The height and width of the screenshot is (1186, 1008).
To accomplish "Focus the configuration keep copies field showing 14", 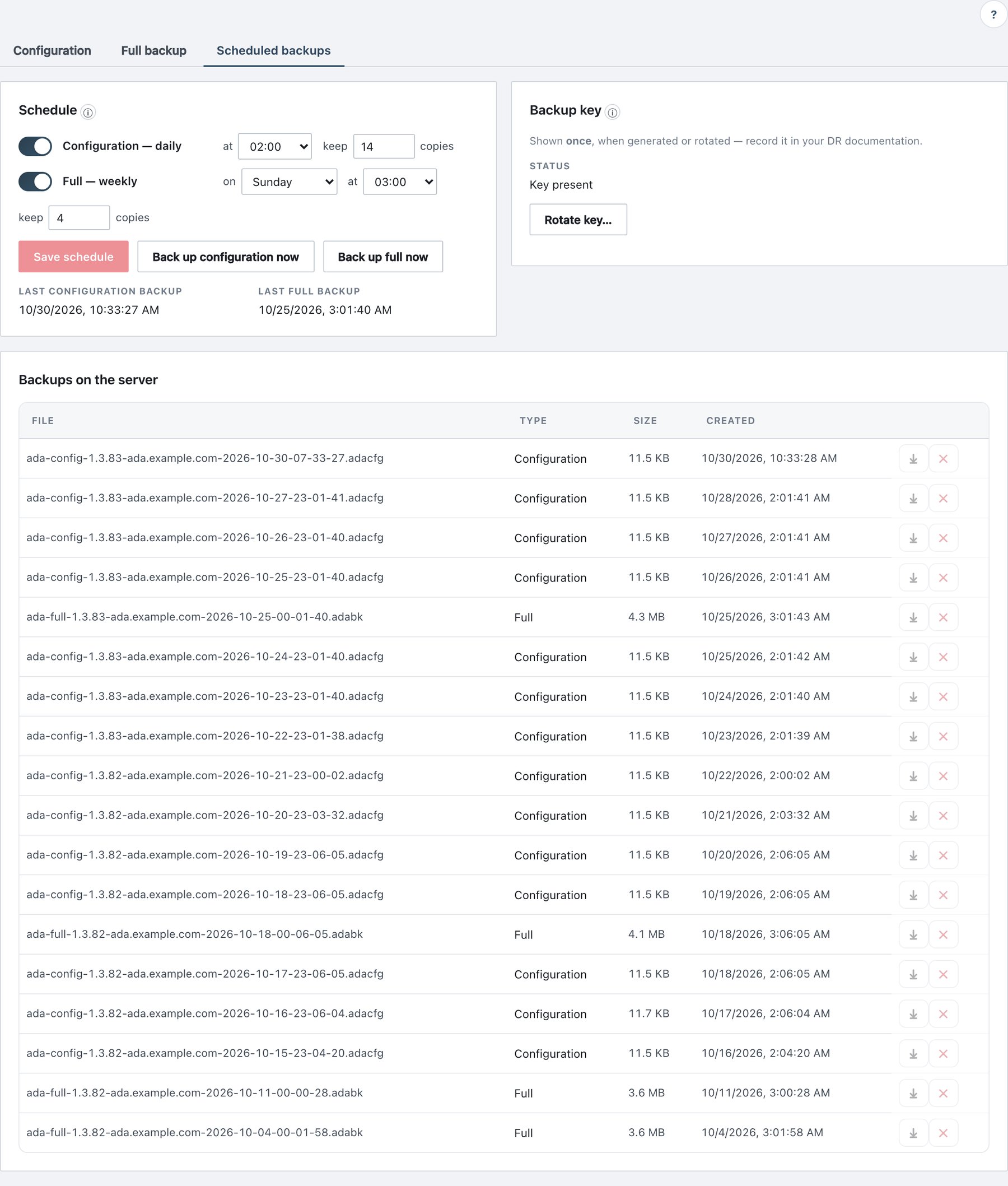I will pyautogui.click(x=384, y=146).
